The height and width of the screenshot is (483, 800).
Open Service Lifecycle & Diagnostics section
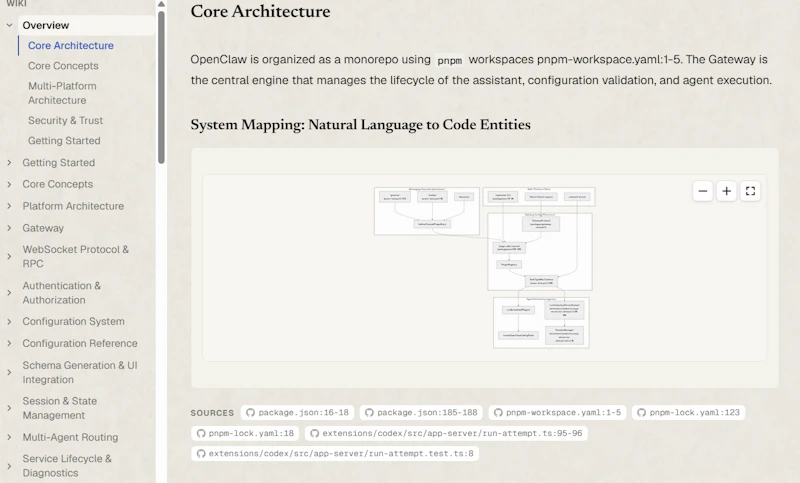[67, 466]
